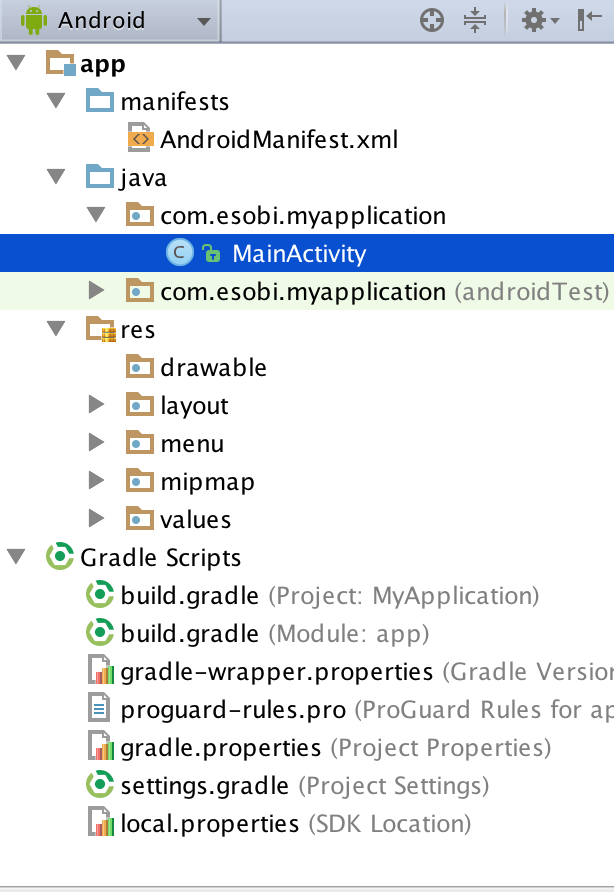Expand the layout folder

pyautogui.click(x=96, y=405)
